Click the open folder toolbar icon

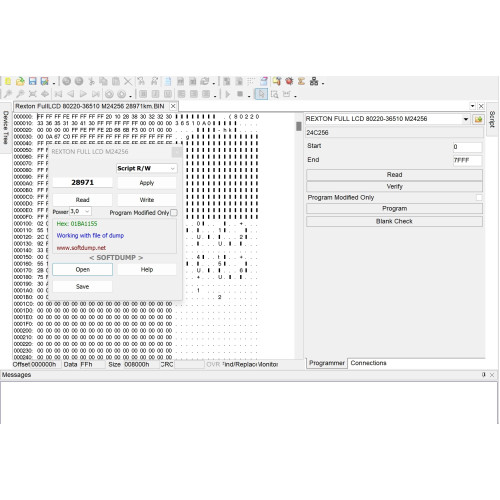(20, 81)
